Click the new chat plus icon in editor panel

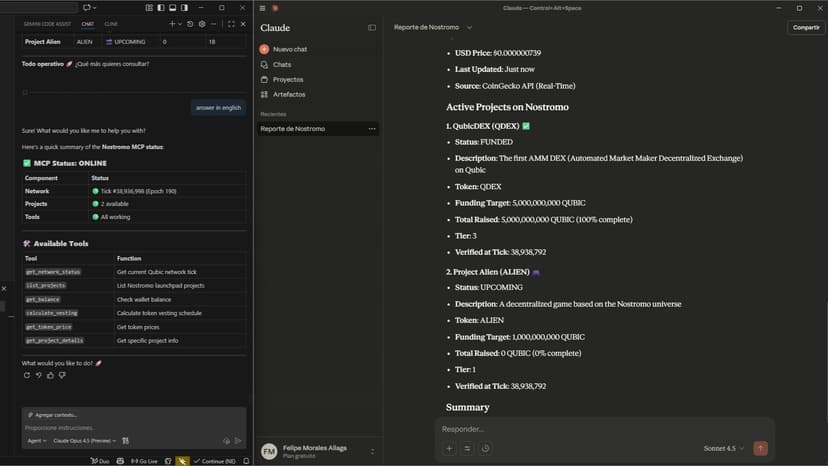point(172,24)
